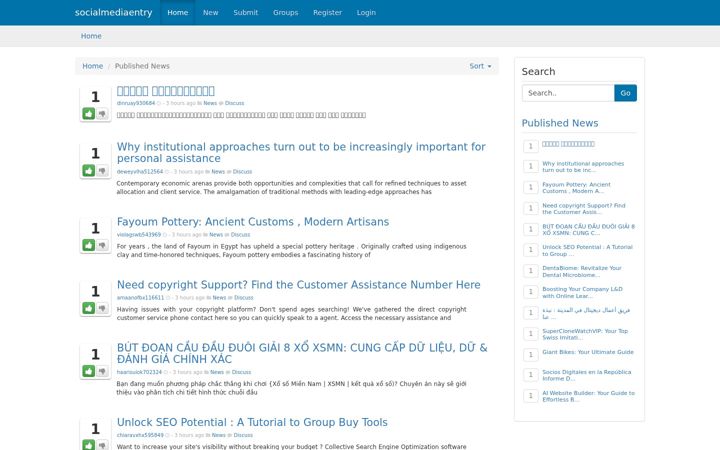
Task: Open Fayoum Pottery article title
Action: [x=253, y=222]
